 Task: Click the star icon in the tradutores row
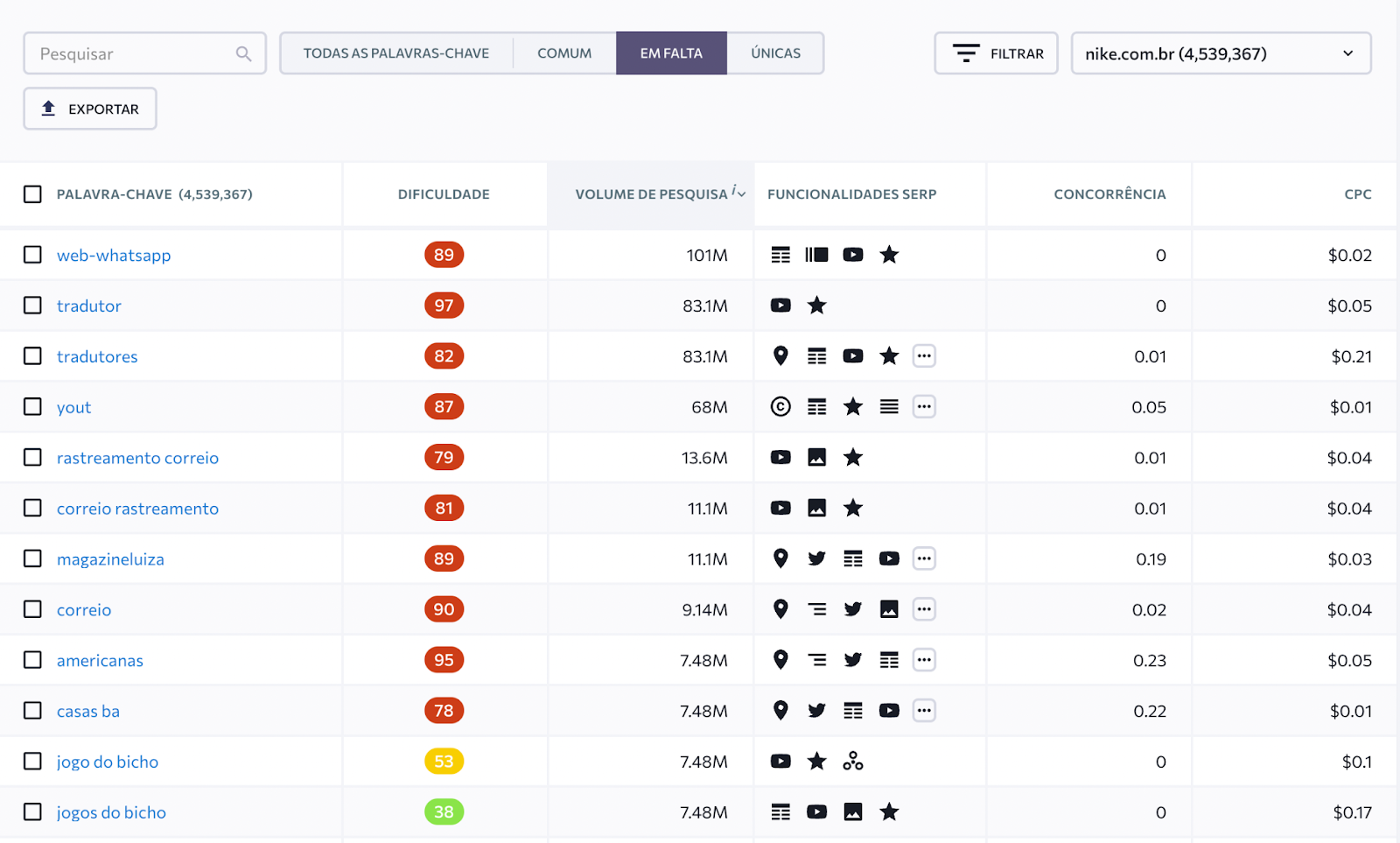click(x=889, y=356)
